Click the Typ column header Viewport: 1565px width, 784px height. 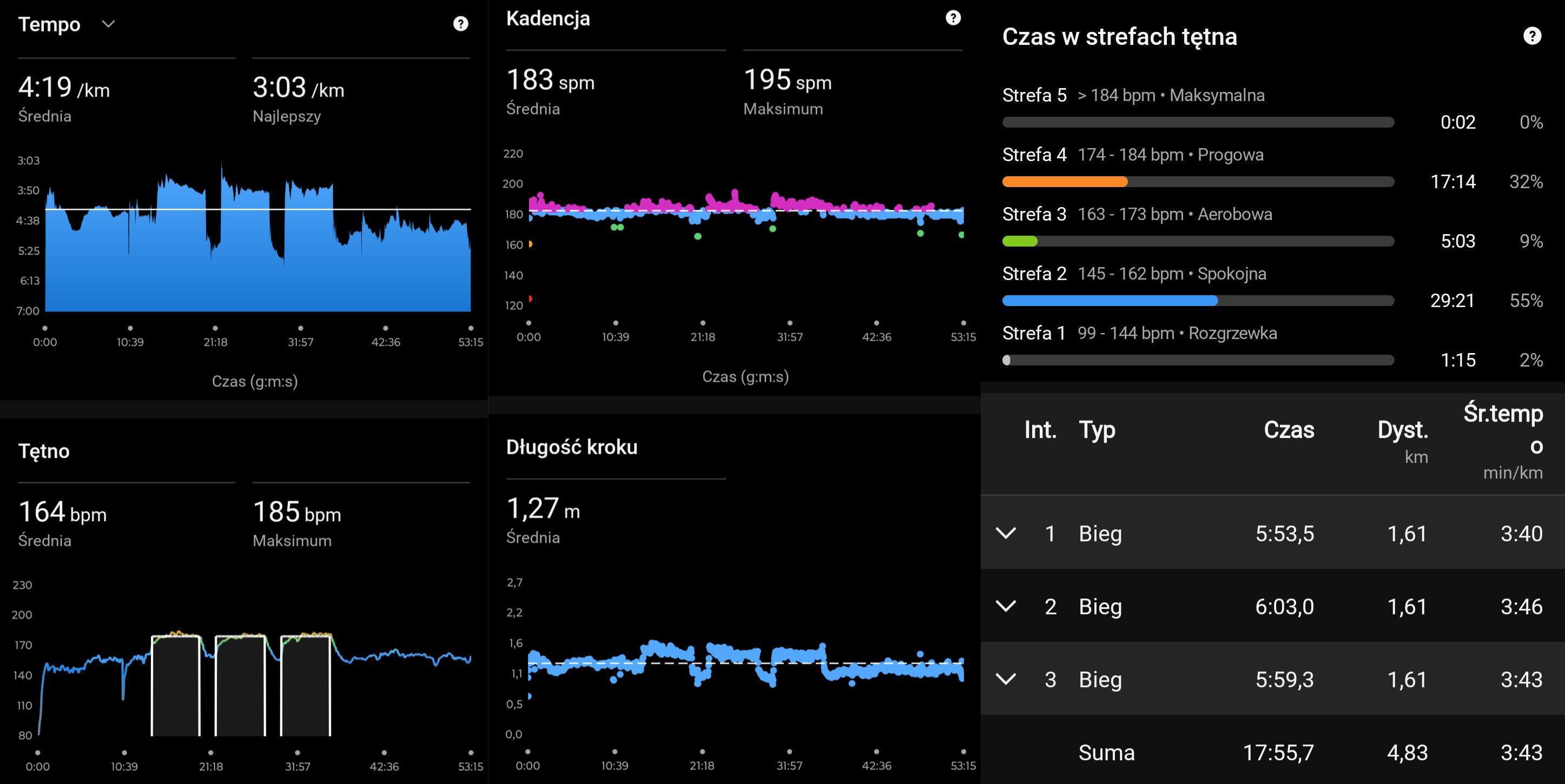point(1097,430)
